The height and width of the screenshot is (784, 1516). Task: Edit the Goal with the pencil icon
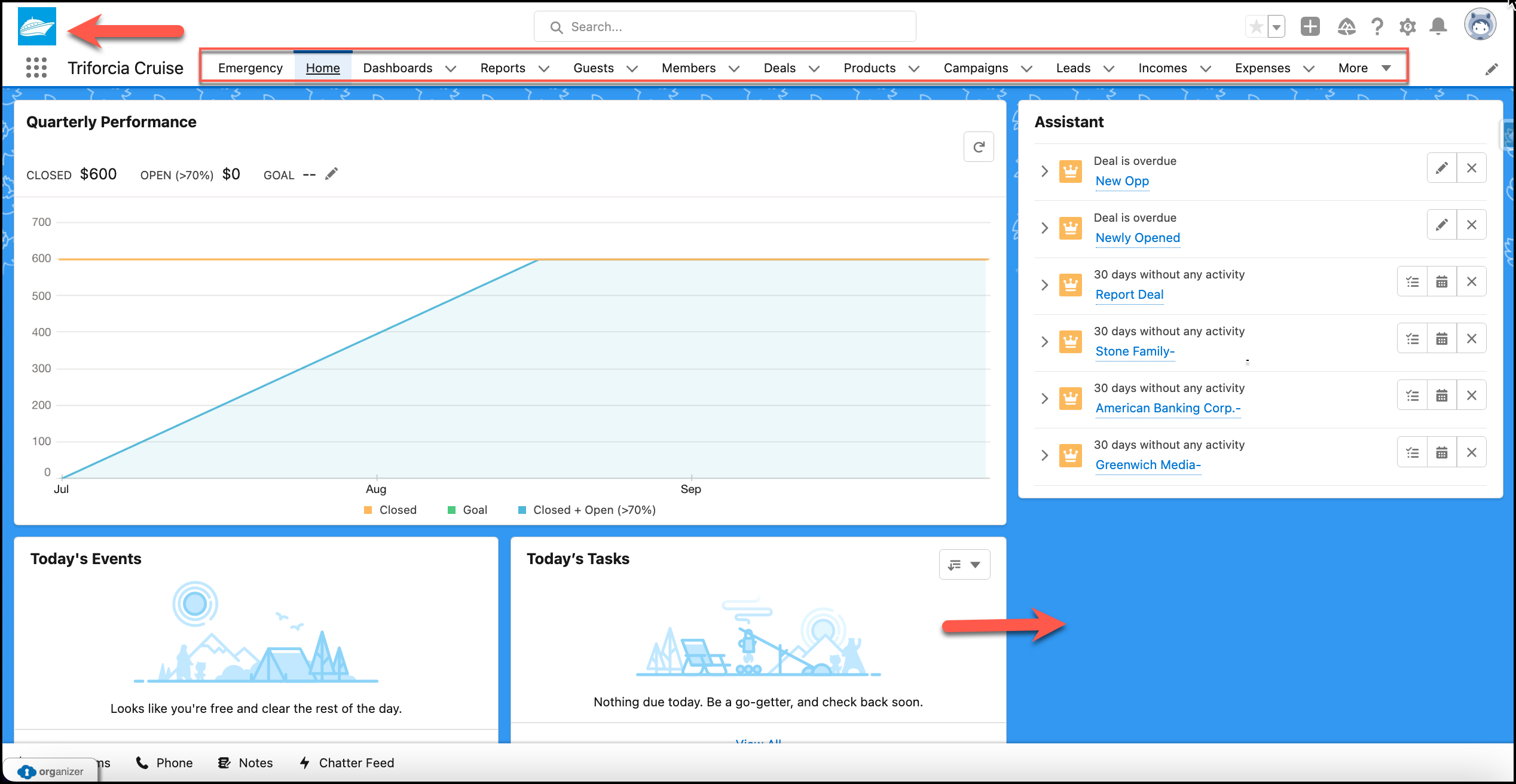(x=331, y=174)
